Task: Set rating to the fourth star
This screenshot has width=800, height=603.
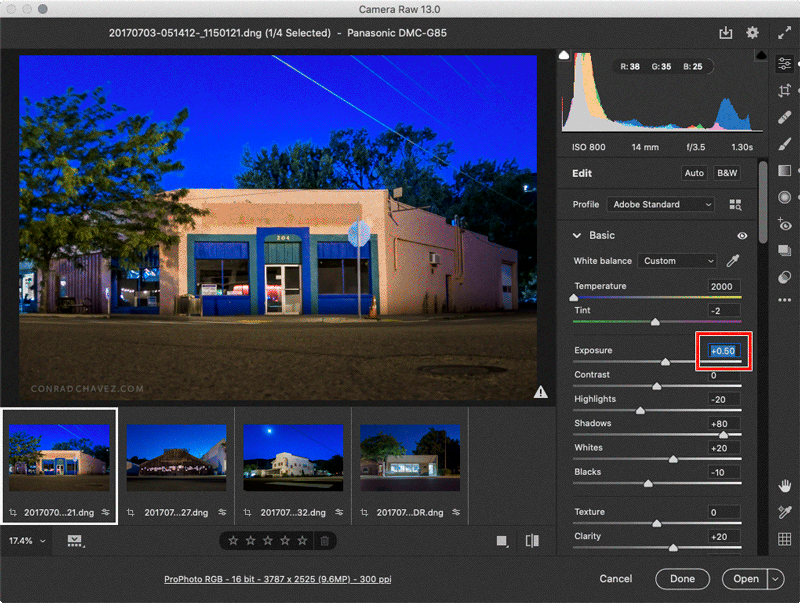Action: coord(285,540)
